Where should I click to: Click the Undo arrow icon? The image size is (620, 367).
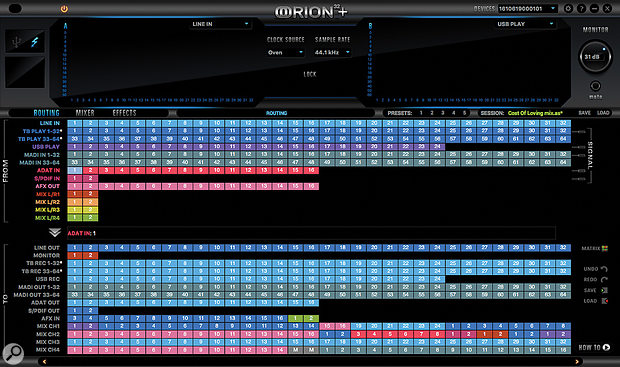pyautogui.click(x=604, y=269)
